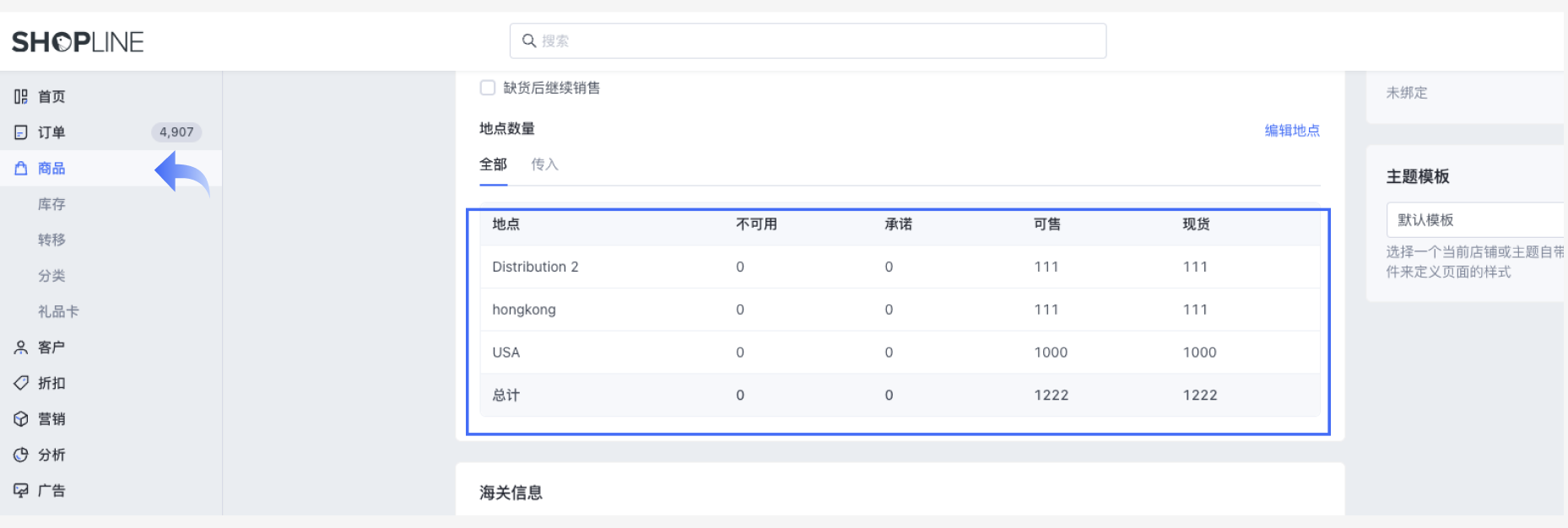Screen dimensions: 1568x528
Task: Click the 分析 analytics pie icon
Action: point(21,455)
